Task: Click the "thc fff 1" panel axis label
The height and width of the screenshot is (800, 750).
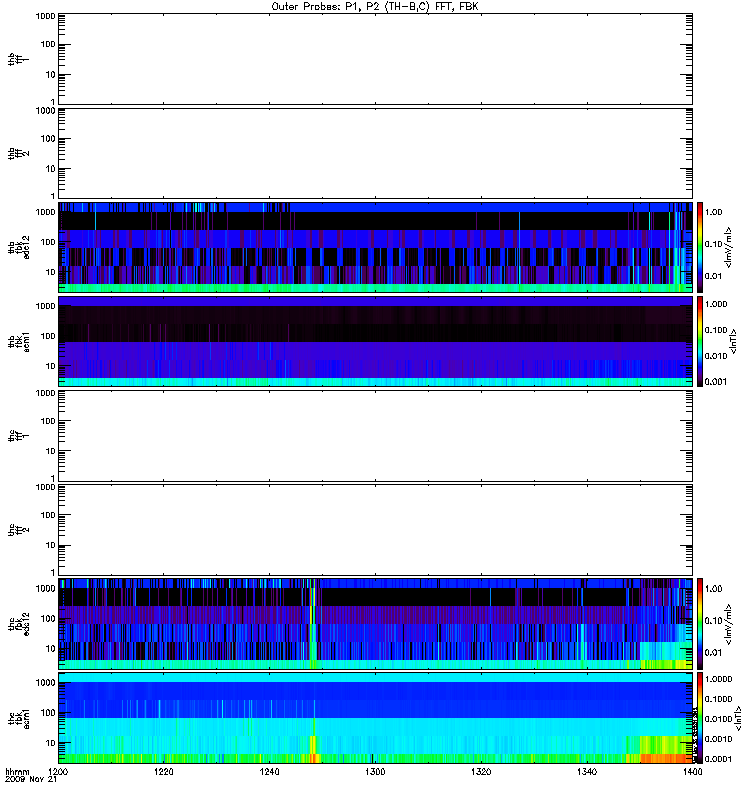Action: 18,436
